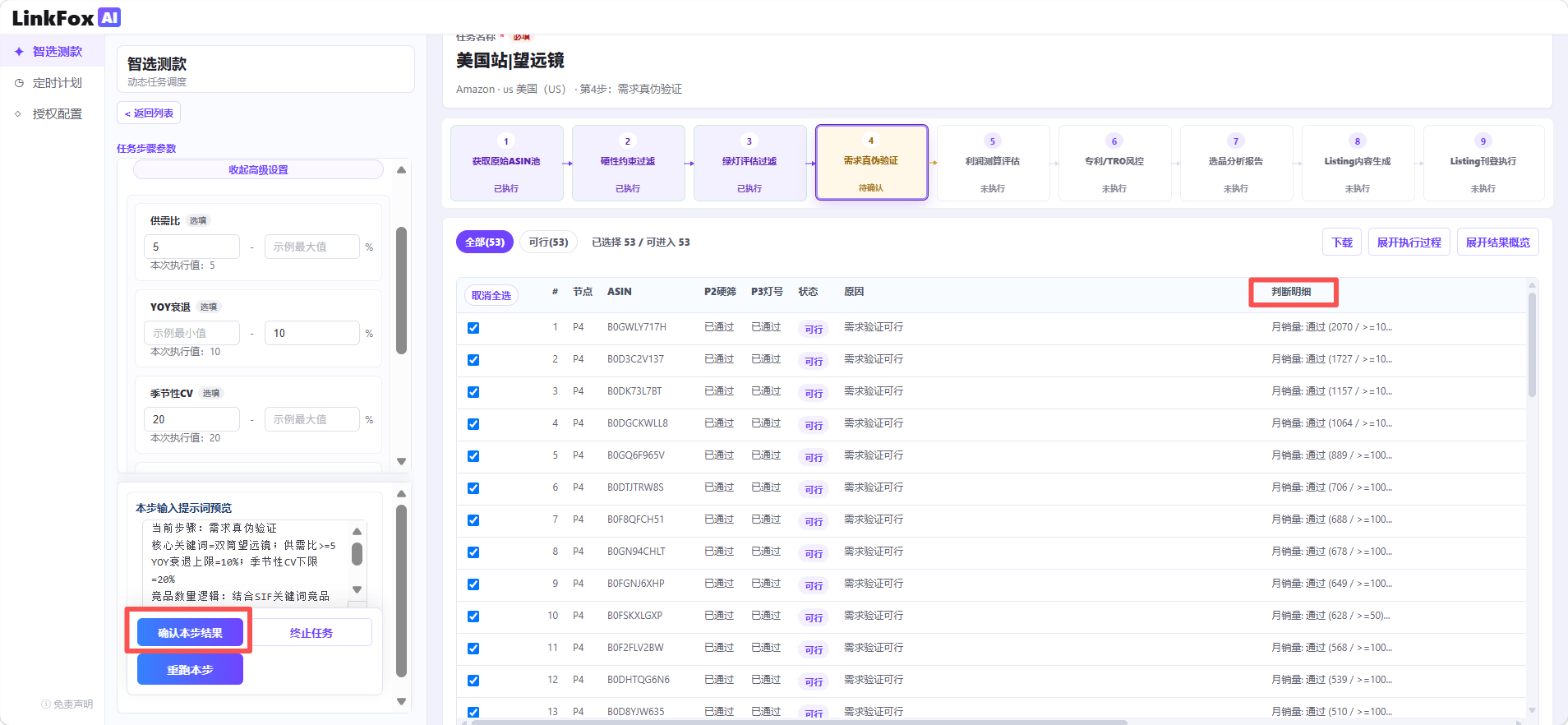Image resolution: width=1568 pixels, height=725 pixels.
Task: Open 智选测款 in the sidebar
Action: (53, 51)
